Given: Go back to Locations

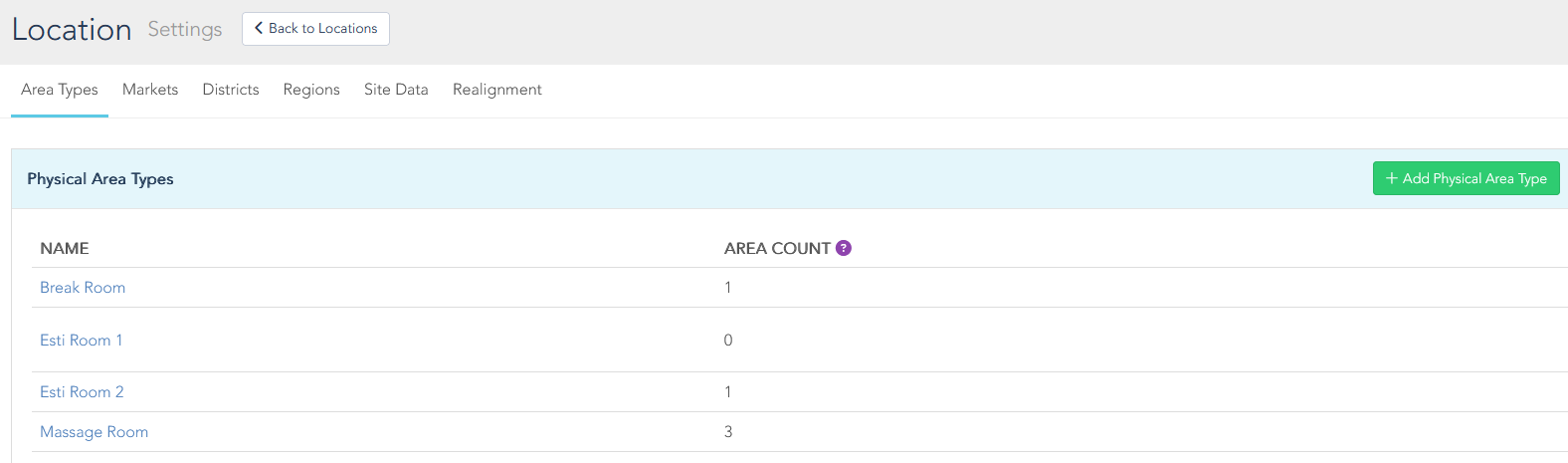Looking at the screenshot, I should point(315,29).
